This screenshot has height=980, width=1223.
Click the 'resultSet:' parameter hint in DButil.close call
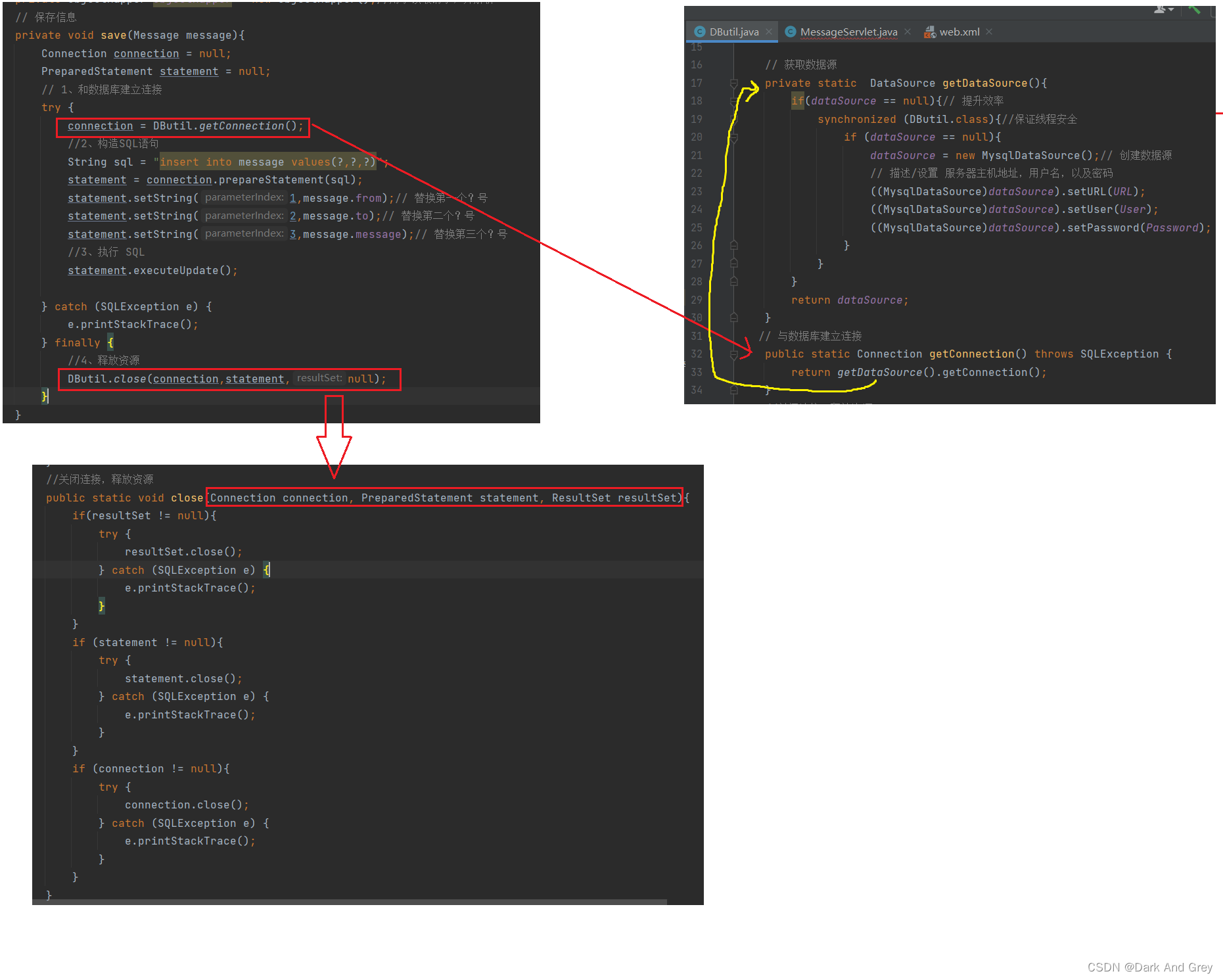[x=319, y=378]
